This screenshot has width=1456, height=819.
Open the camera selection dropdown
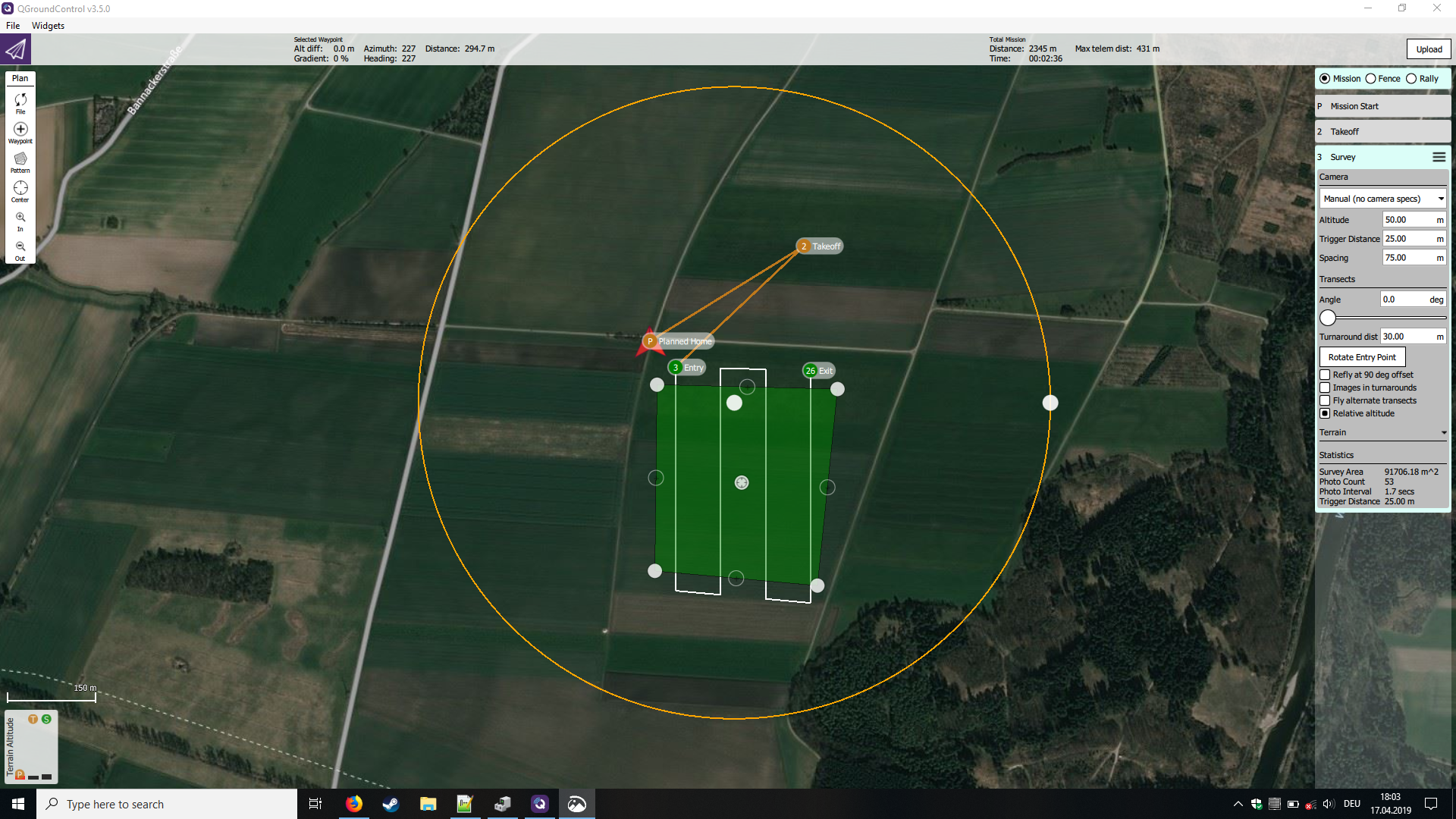point(1382,199)
